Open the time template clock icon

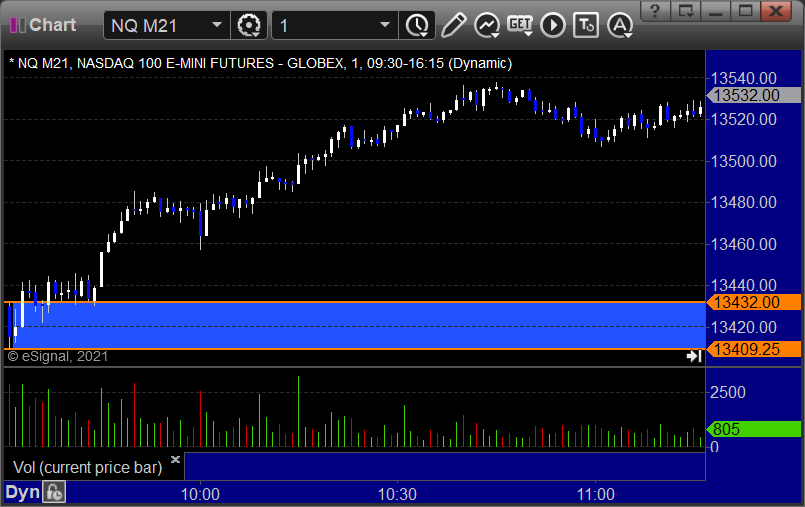[417, 25]
